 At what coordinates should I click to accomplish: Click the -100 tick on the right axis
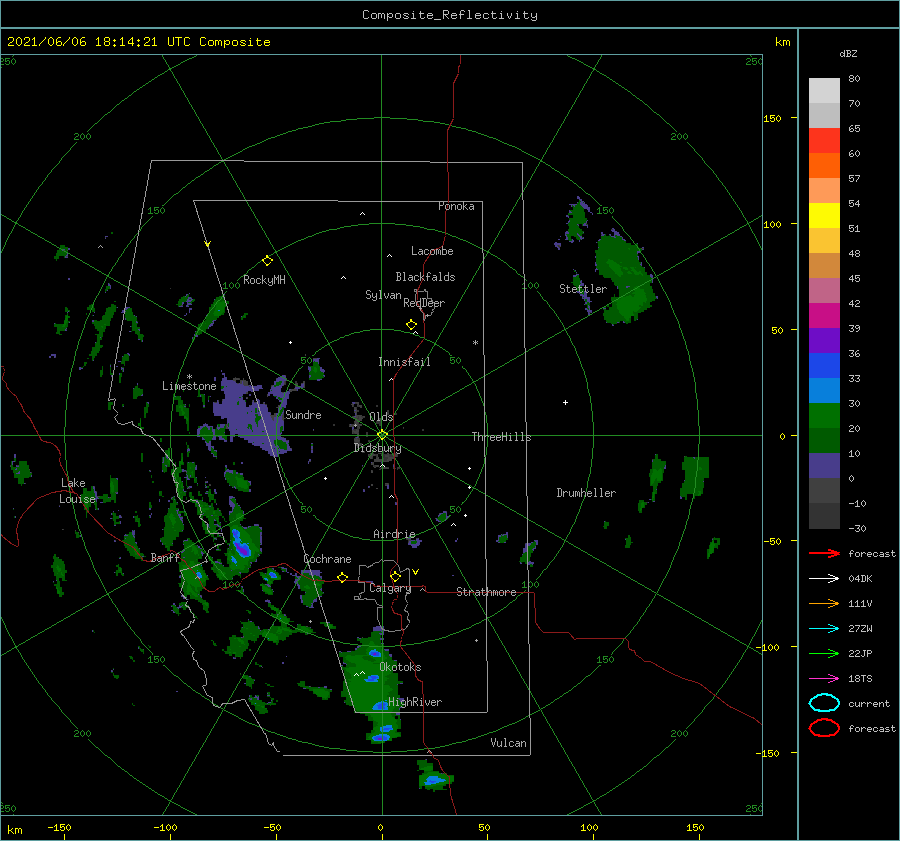[767, 648]
